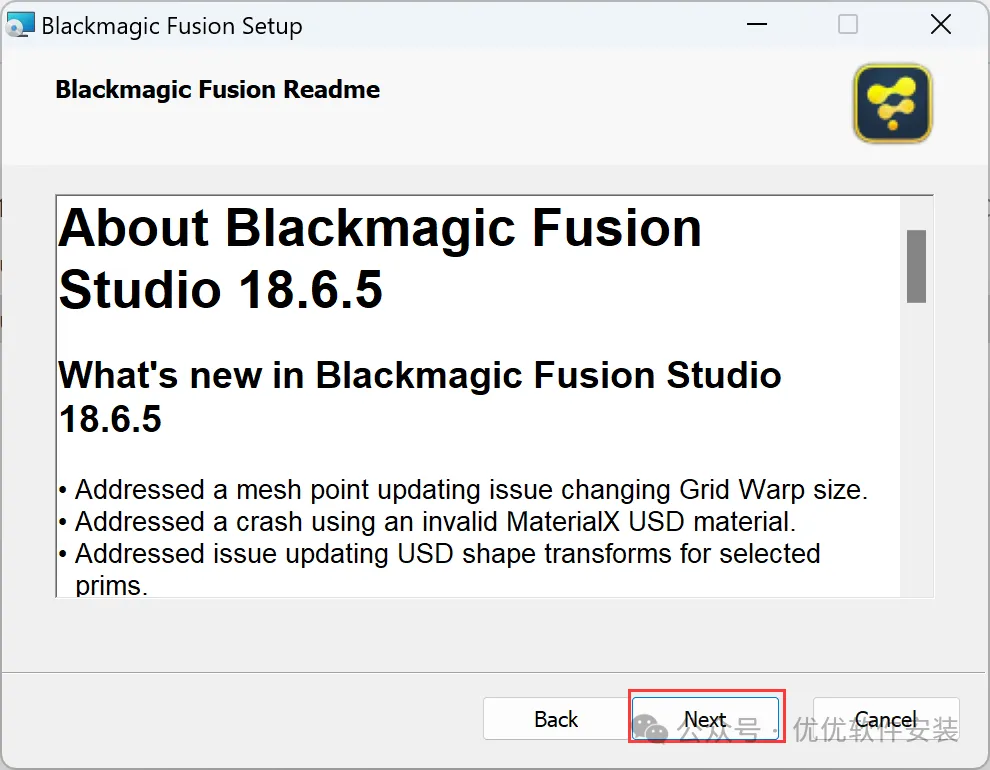
Task: Close the Blackmagic Fusion Setup dialog
Action: pyautogui.click(x=940, y=25)
